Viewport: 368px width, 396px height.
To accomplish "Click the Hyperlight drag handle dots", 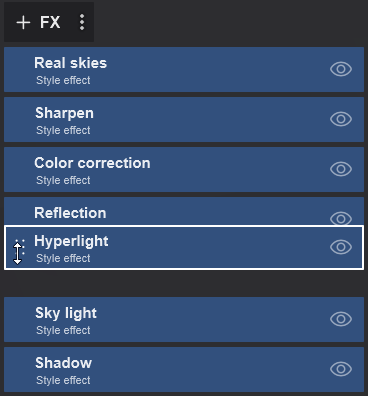I will pos(20,247).
